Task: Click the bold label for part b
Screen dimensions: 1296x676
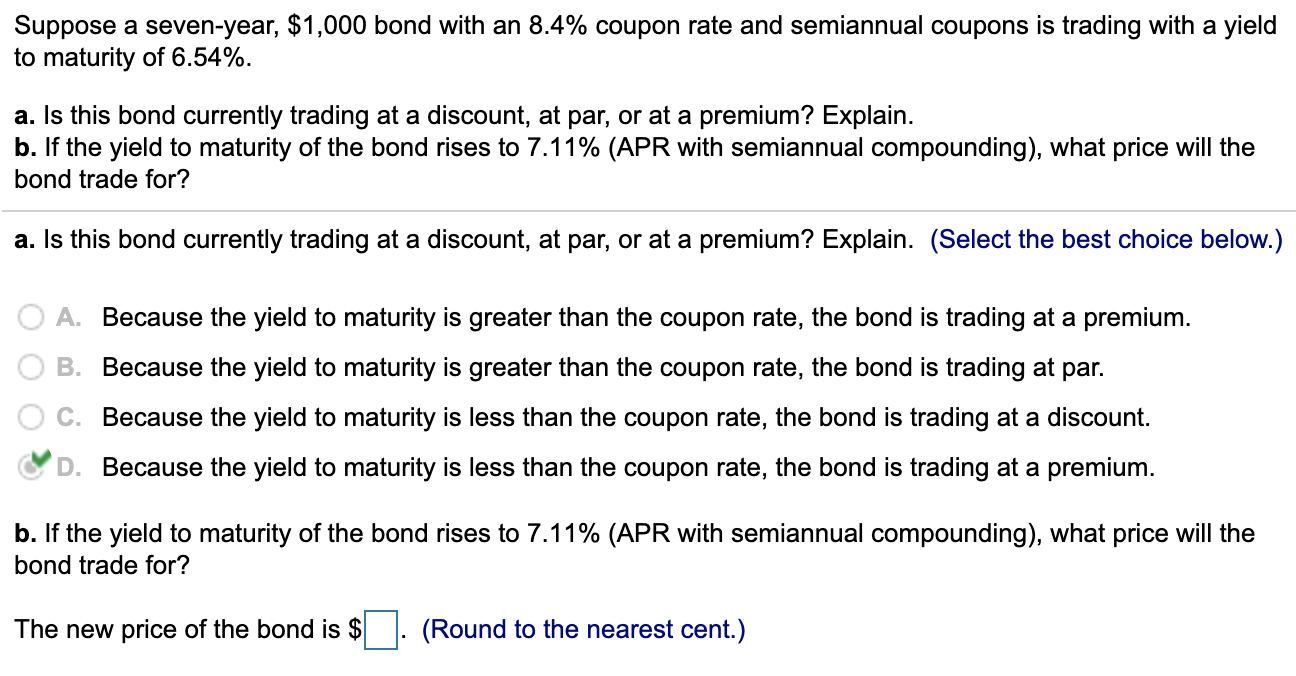Action: point(21,533)
